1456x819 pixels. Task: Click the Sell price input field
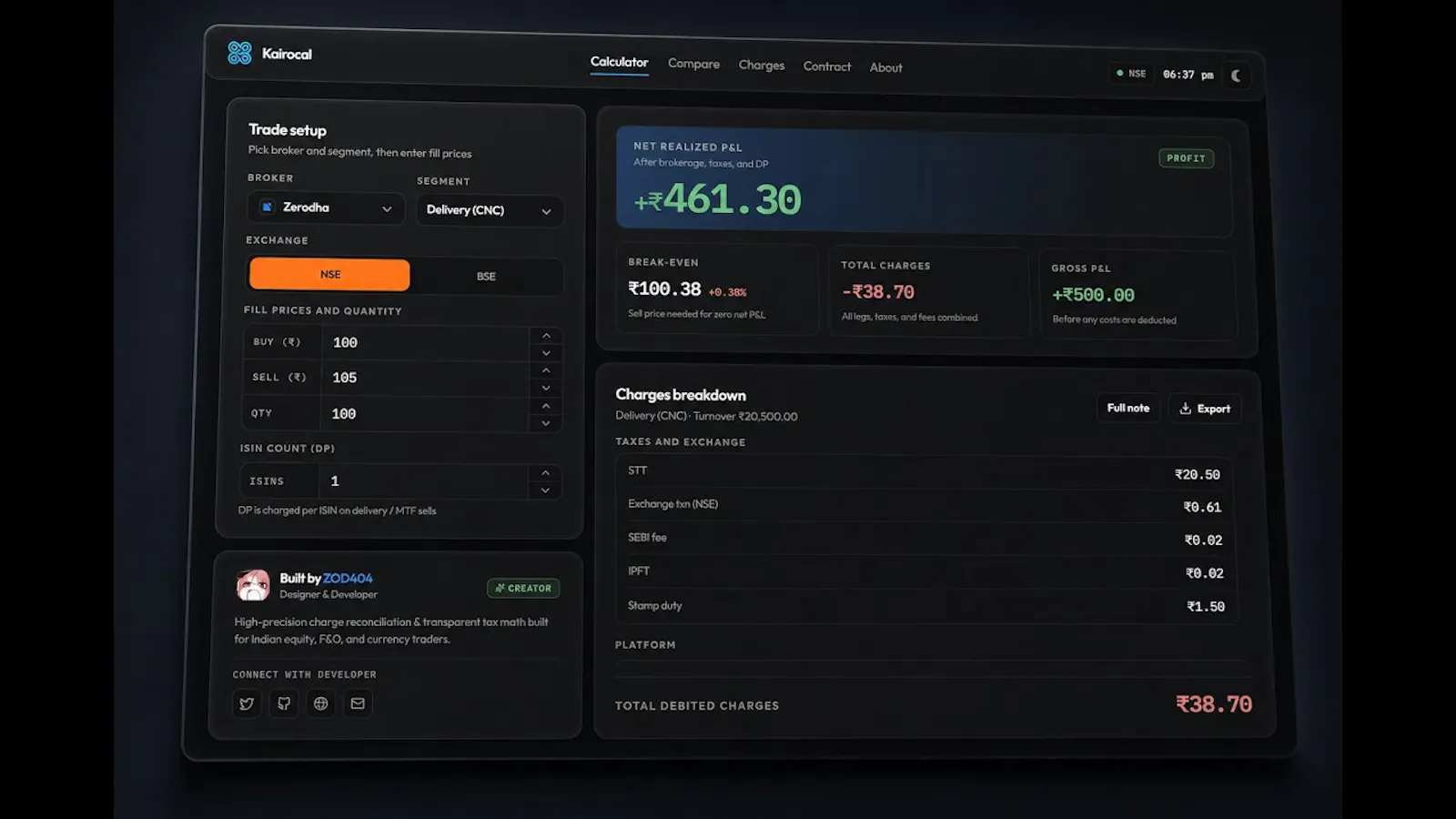[x=426, y=378]
